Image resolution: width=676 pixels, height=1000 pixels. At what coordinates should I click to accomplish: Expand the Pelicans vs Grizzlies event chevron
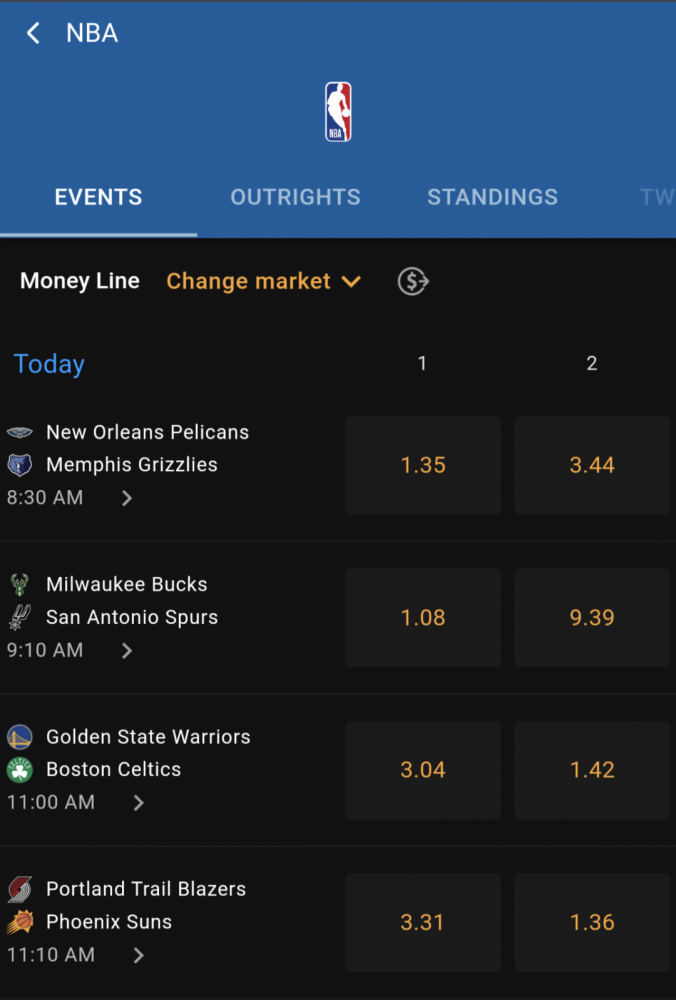coord(127,498)
